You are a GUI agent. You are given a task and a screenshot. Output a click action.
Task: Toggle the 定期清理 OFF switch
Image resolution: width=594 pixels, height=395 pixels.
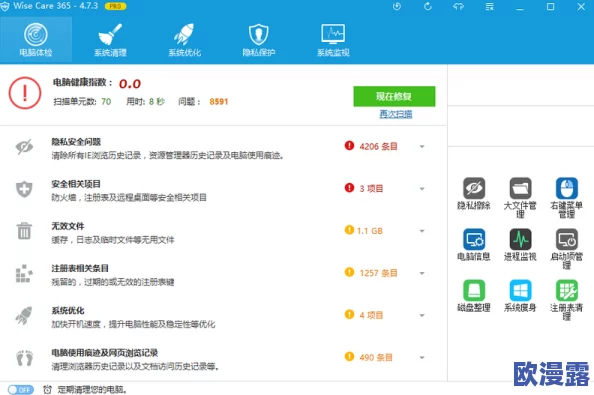pos(21,389)
